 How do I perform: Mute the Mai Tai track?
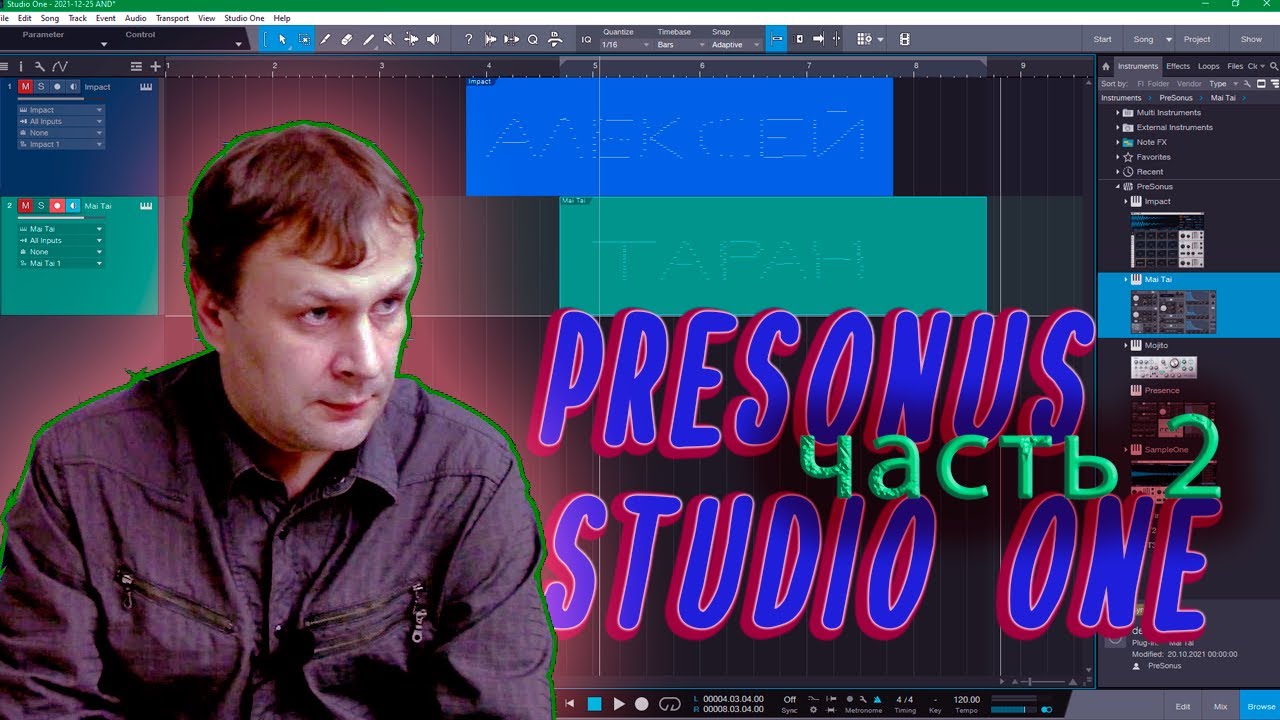25,206
